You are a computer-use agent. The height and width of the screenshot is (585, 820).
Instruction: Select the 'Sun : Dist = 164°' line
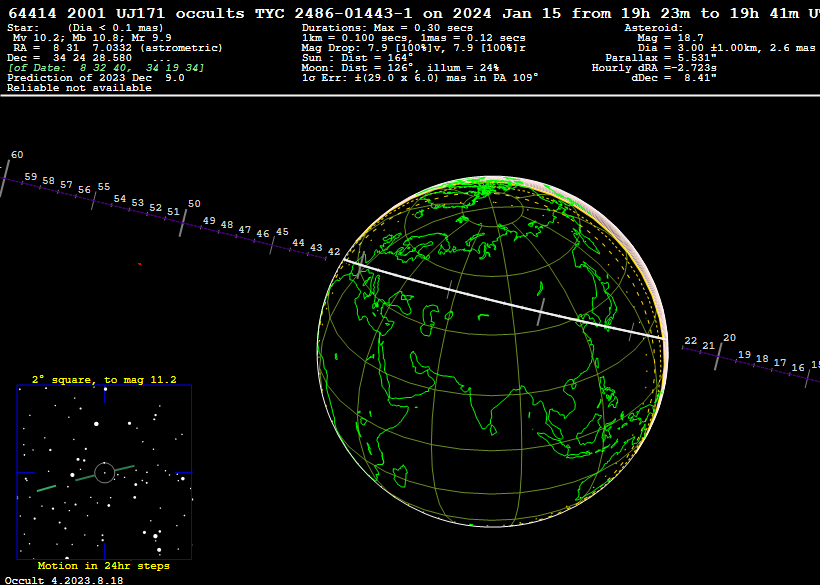point(357,58)
